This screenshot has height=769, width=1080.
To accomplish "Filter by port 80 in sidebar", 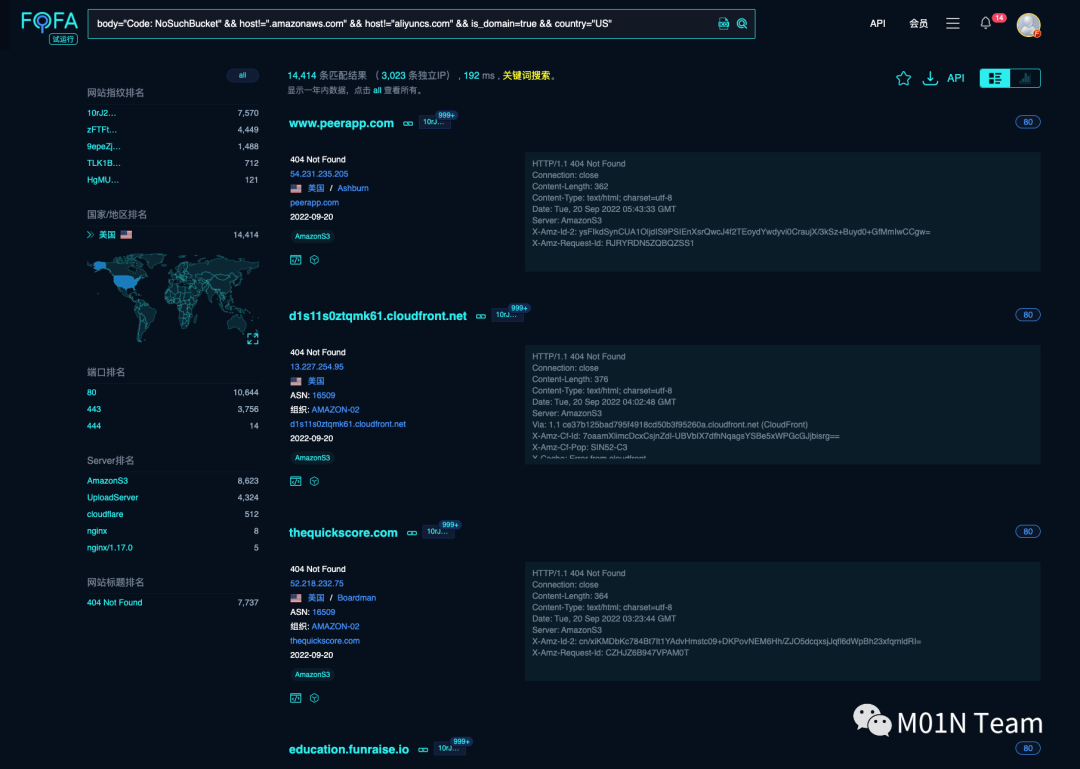I will [x=92, y=393].
